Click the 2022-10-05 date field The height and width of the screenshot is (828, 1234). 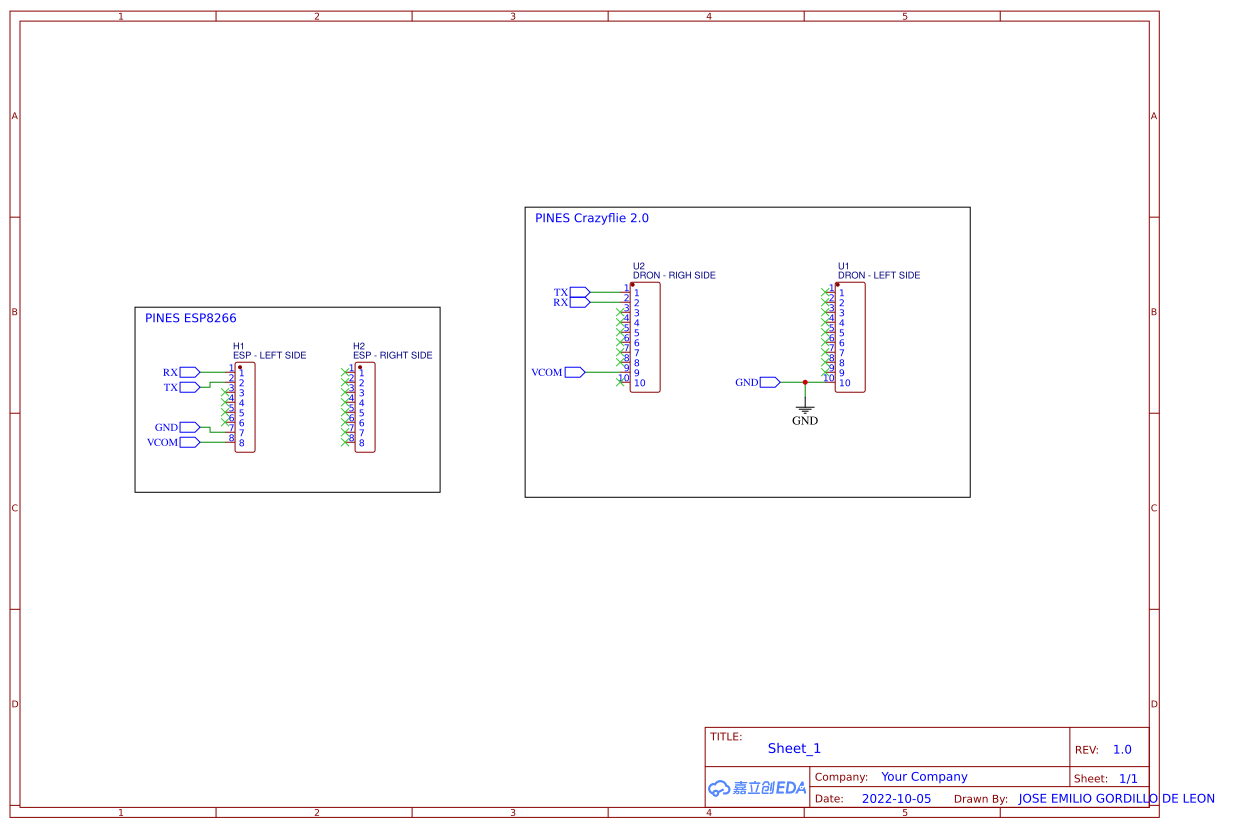point(896,799)
